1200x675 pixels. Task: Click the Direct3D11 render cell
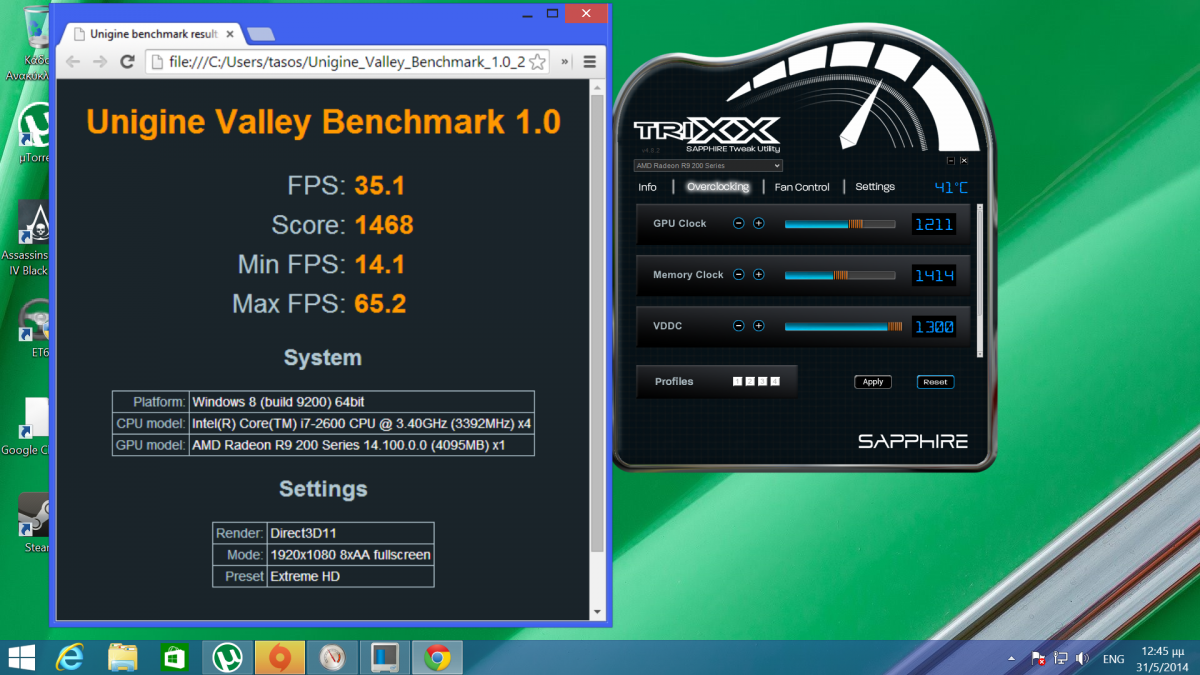pos(350,533)
